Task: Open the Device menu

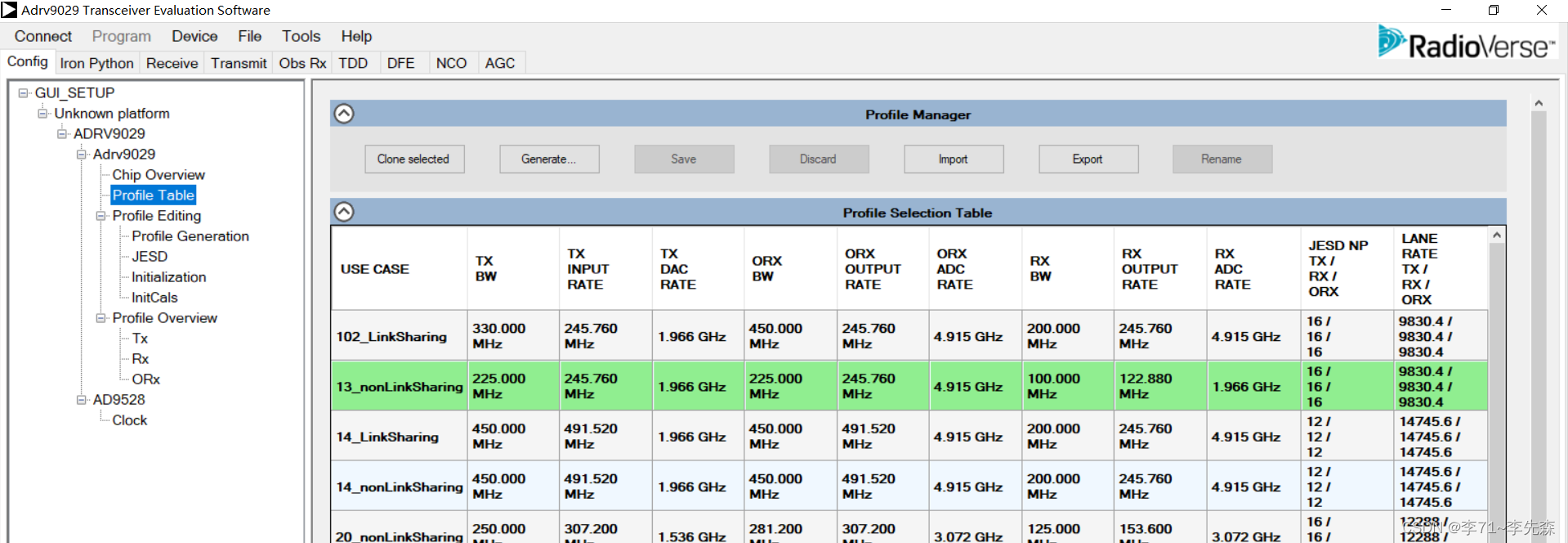Action: coord(194,36)
